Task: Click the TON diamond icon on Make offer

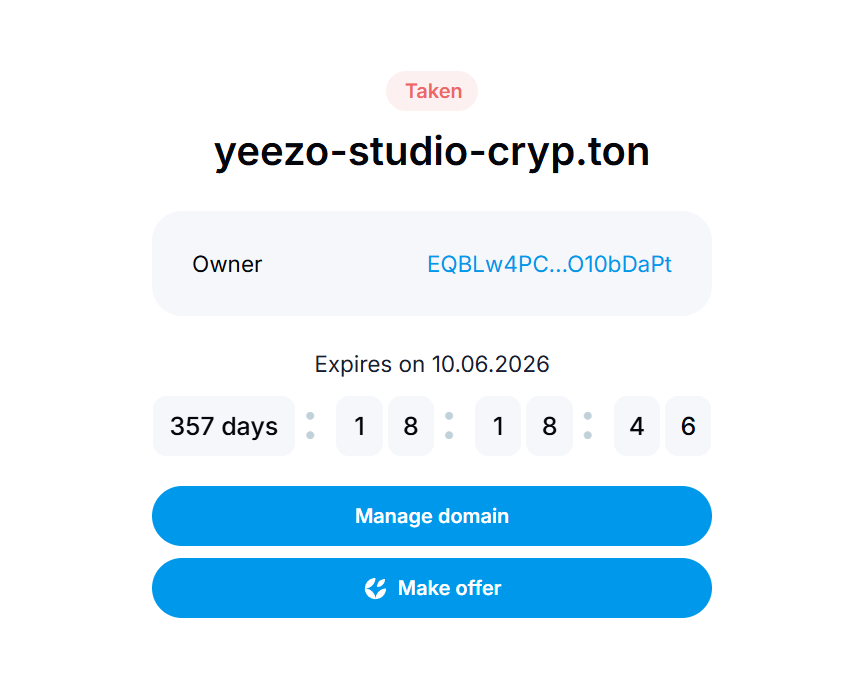Action: coord(375,588)
